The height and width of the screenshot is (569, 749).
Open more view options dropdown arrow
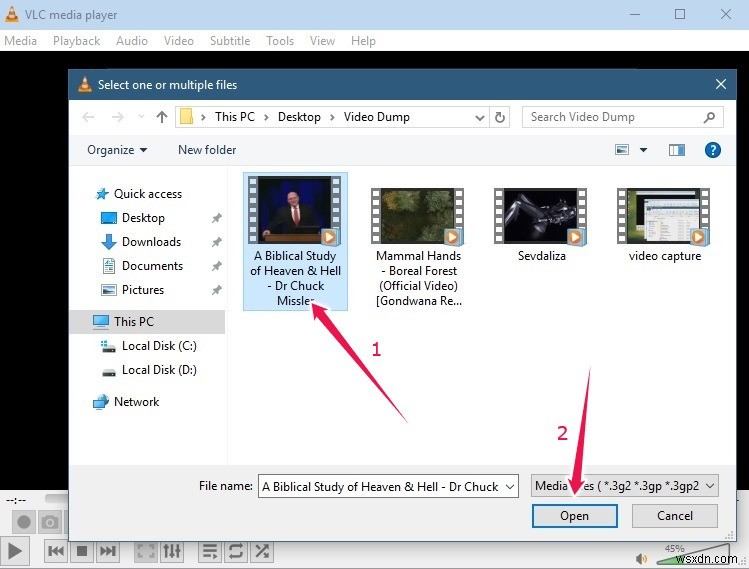tap(643, 150)
